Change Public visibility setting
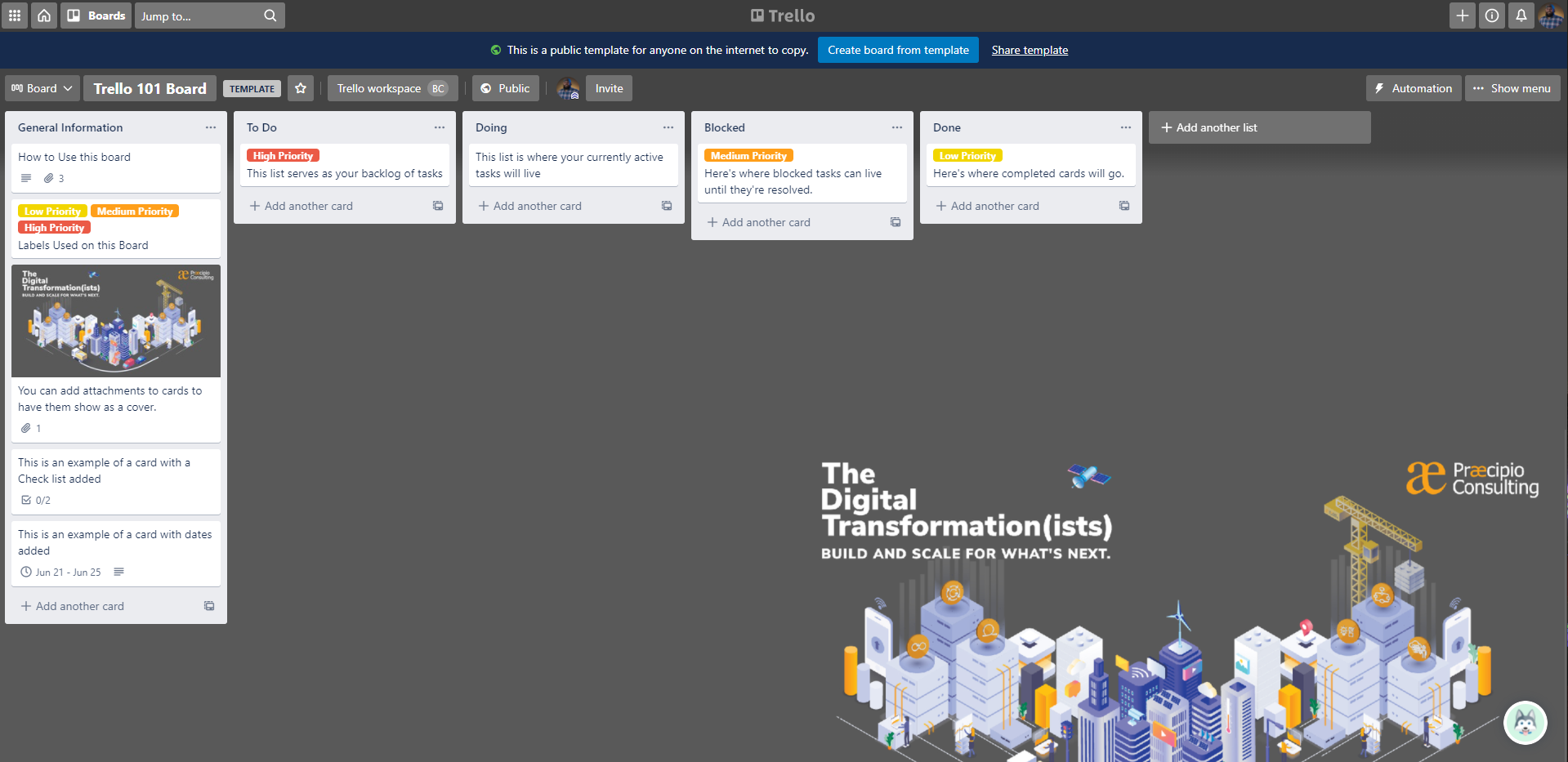 coord(506,88)
